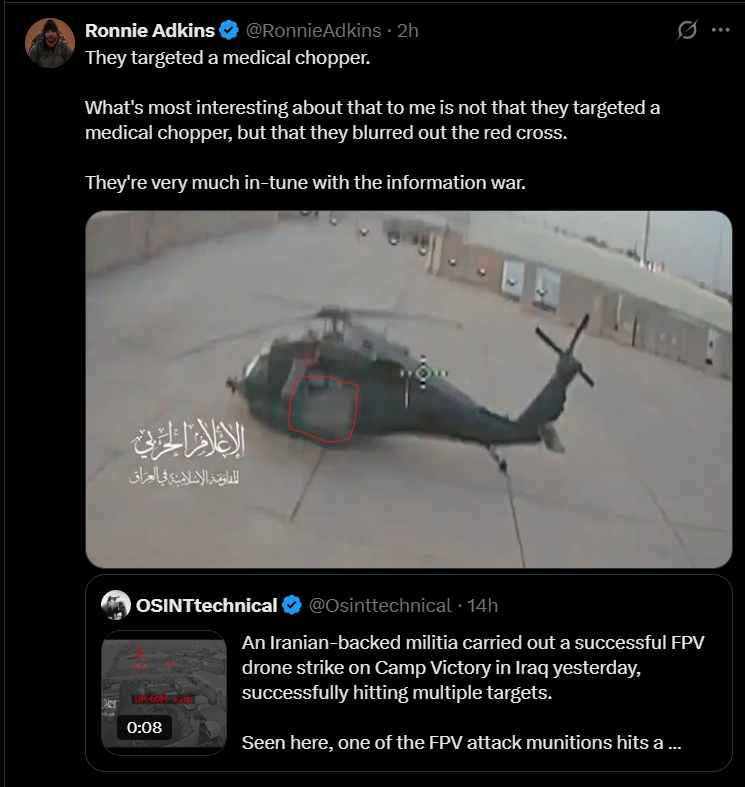Click Ronnie Adkins blue verified badge

click(229, 31)
